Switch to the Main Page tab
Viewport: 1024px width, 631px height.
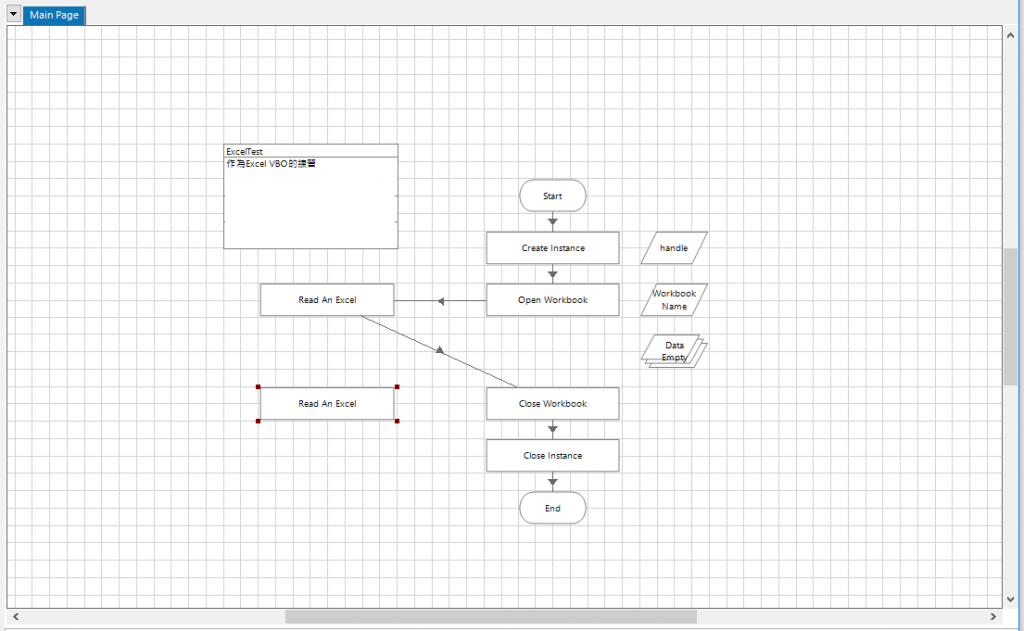[54, 15]
